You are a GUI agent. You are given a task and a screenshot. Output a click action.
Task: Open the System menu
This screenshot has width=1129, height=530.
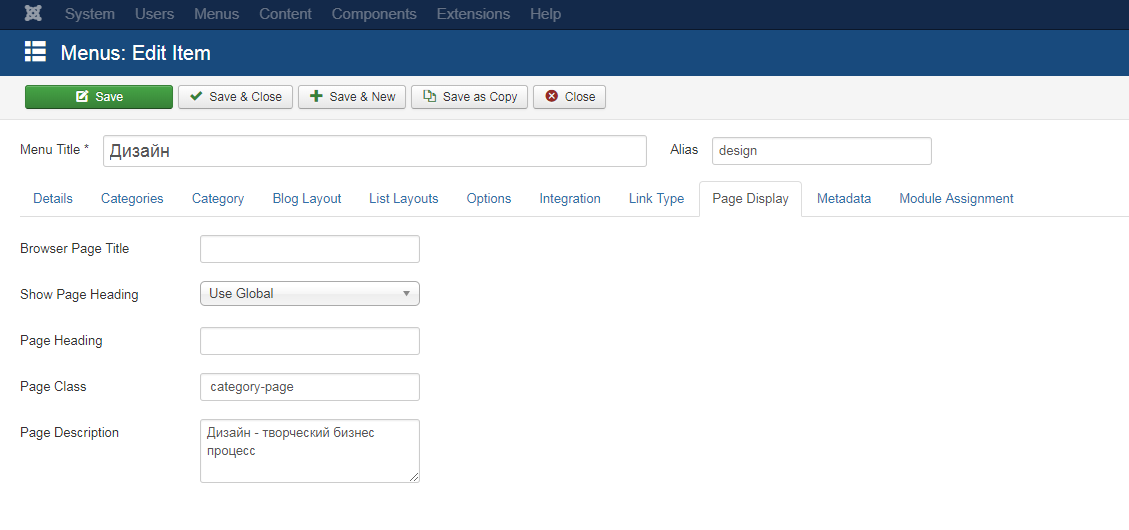tap(90, 14)
